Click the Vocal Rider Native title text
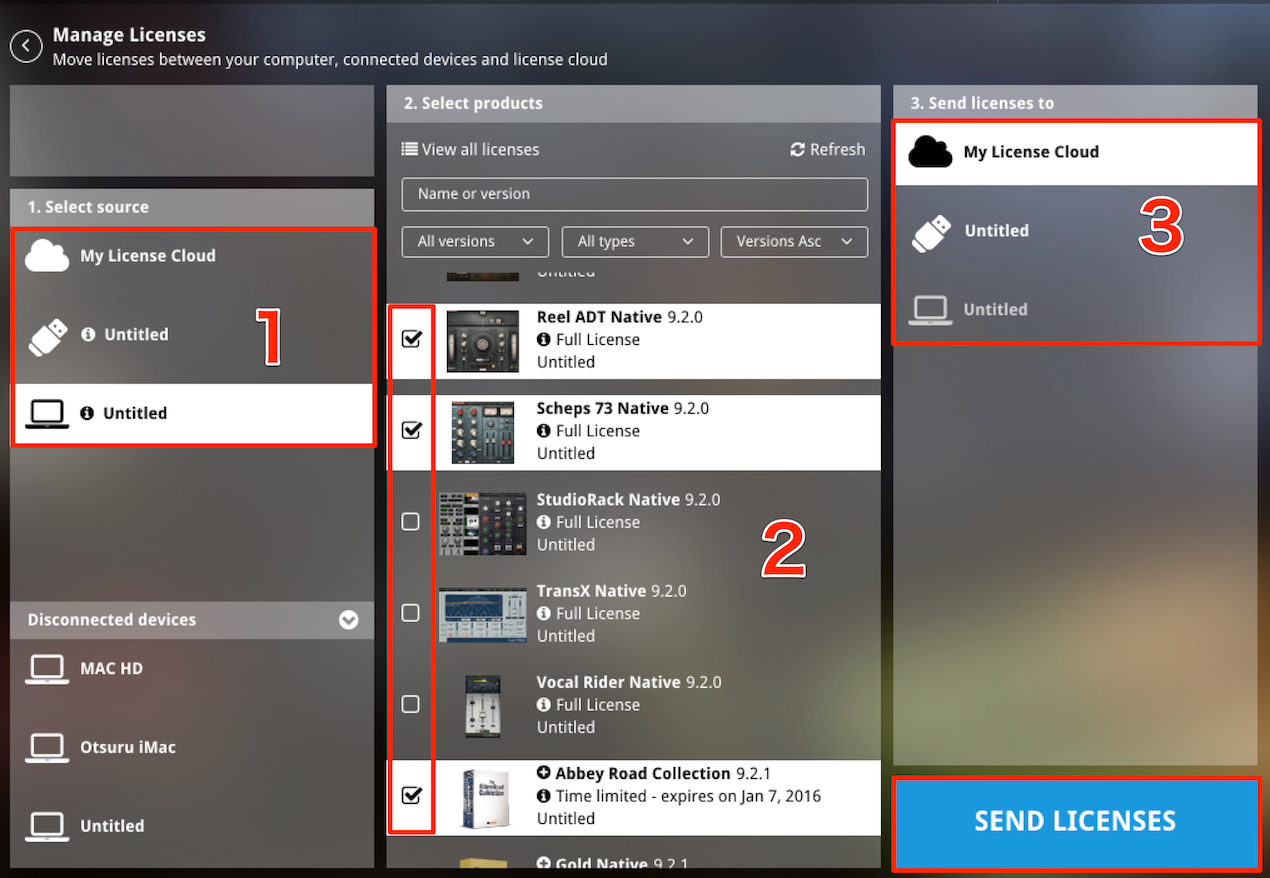1270x878 pixels. click(609, 682)
